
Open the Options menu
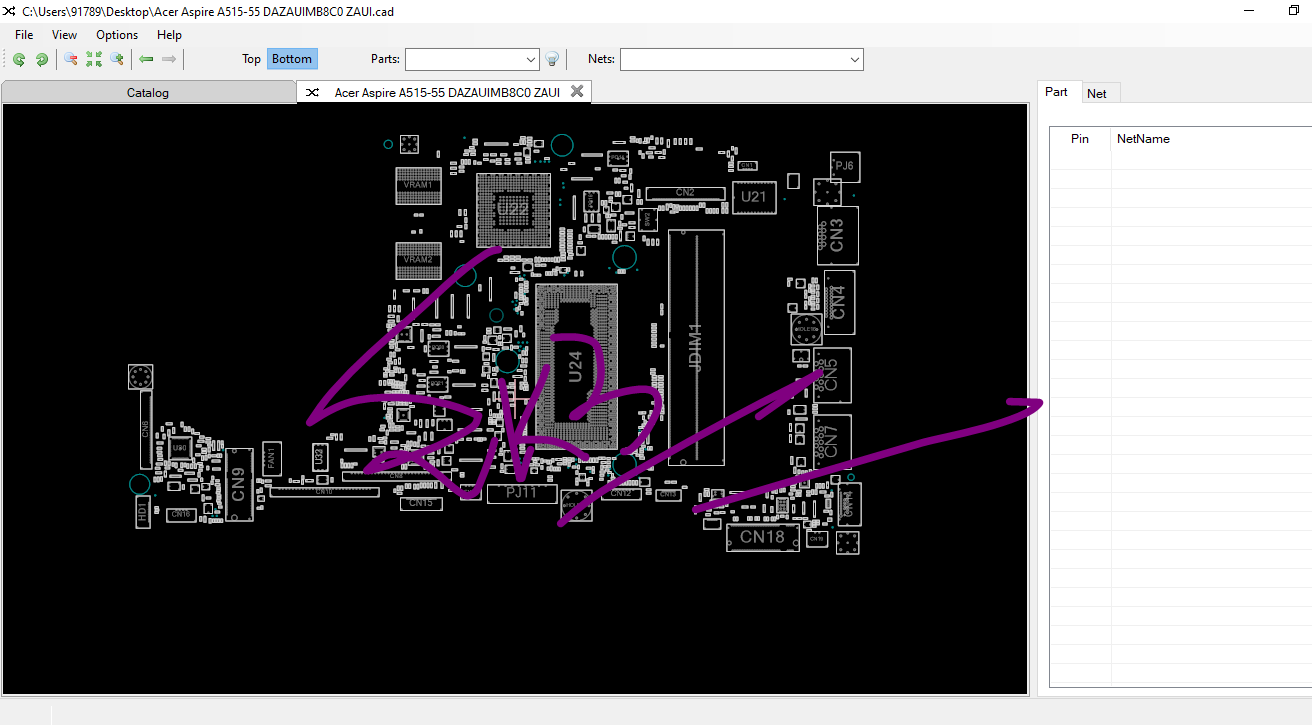coord(117,35)
